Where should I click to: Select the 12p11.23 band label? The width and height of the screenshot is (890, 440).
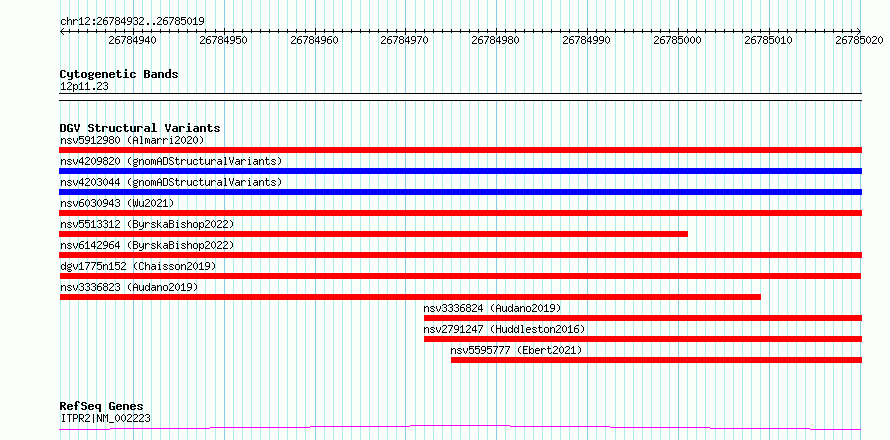pyautogui.click(x=84, y=87)
